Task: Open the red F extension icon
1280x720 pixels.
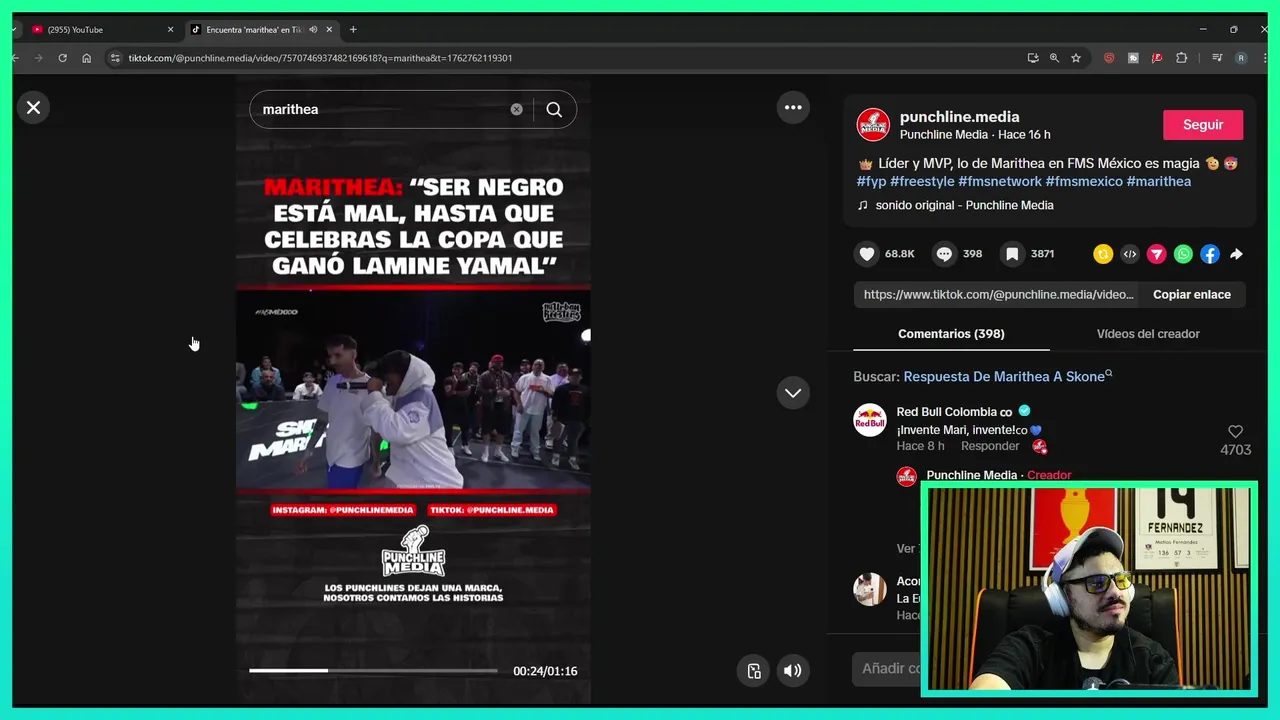Action: [x=1157, y=58]
